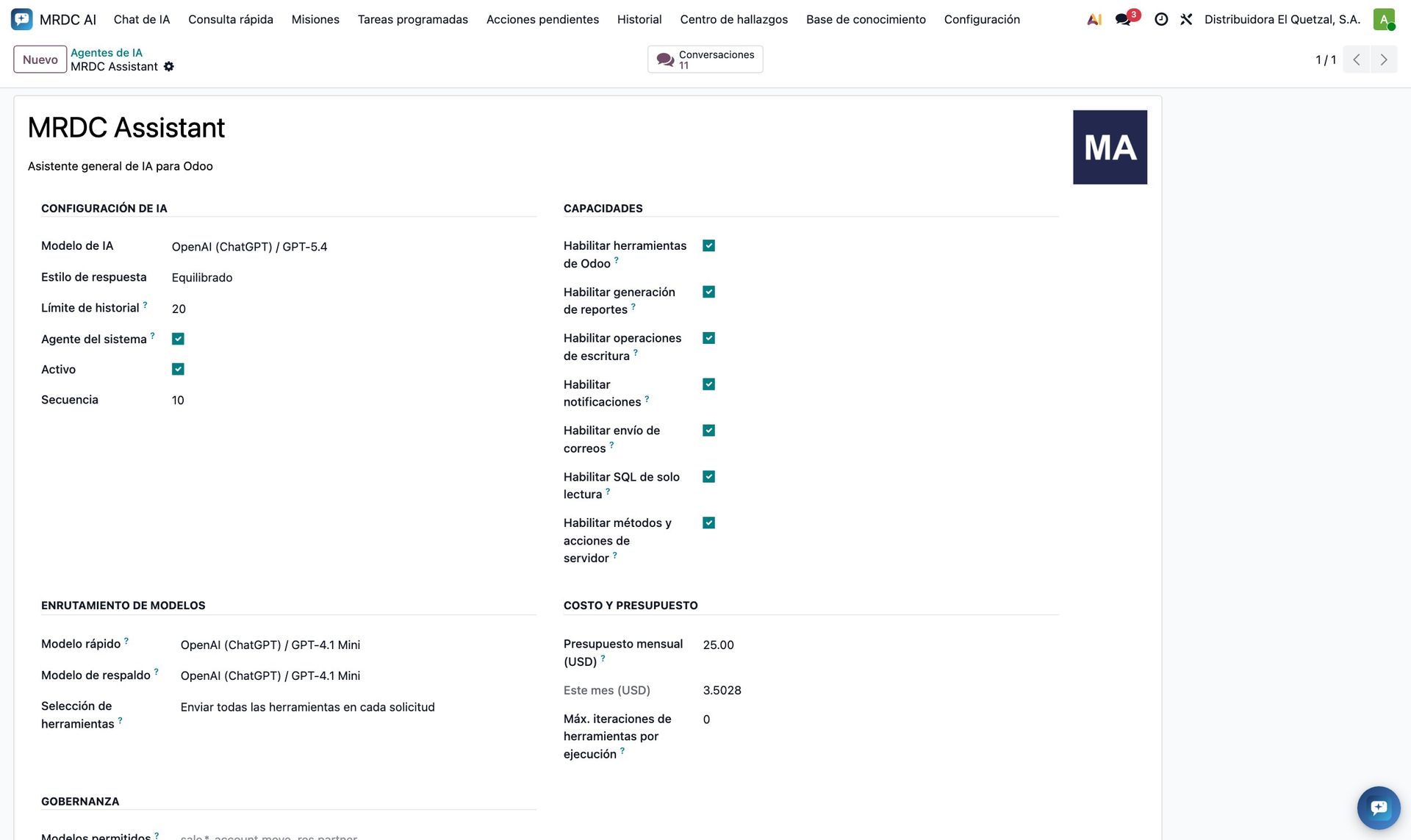Viewport: 1411px width, 840px height.
Task: Open the Historial menu
Action: click(639, 20)
